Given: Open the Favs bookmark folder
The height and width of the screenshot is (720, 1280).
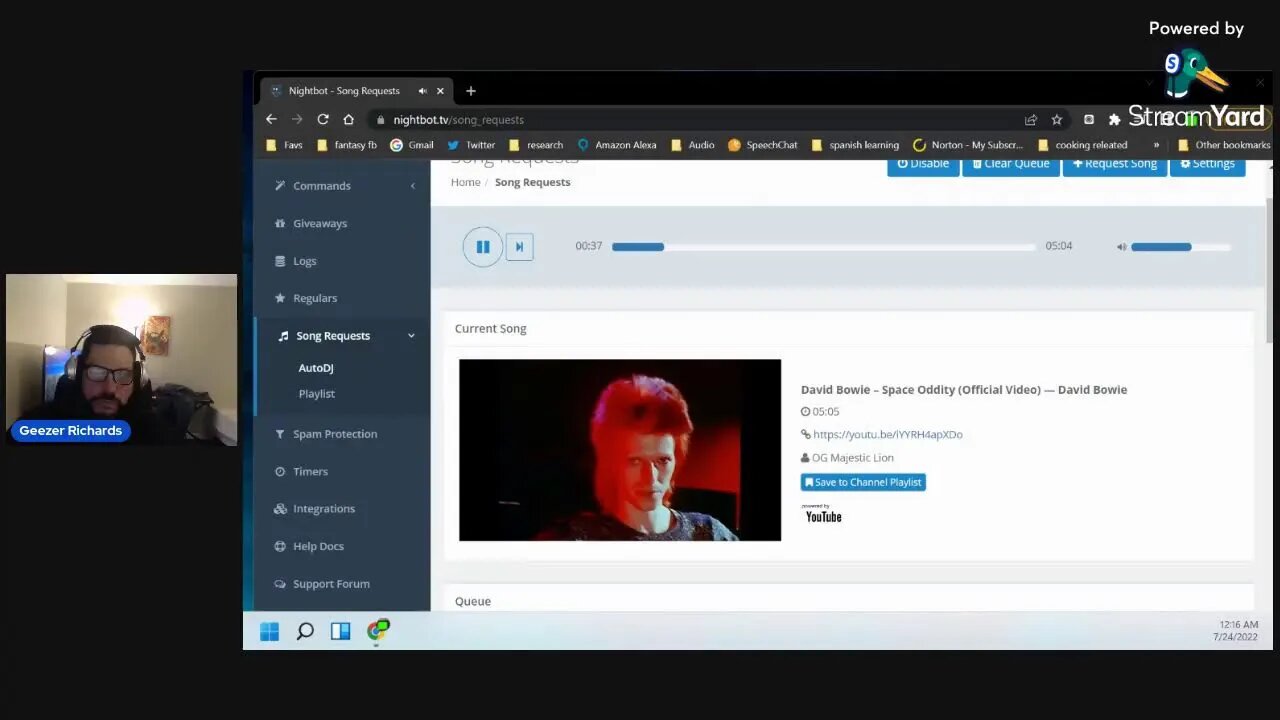Looking at the screenshot, I should 284,145.
